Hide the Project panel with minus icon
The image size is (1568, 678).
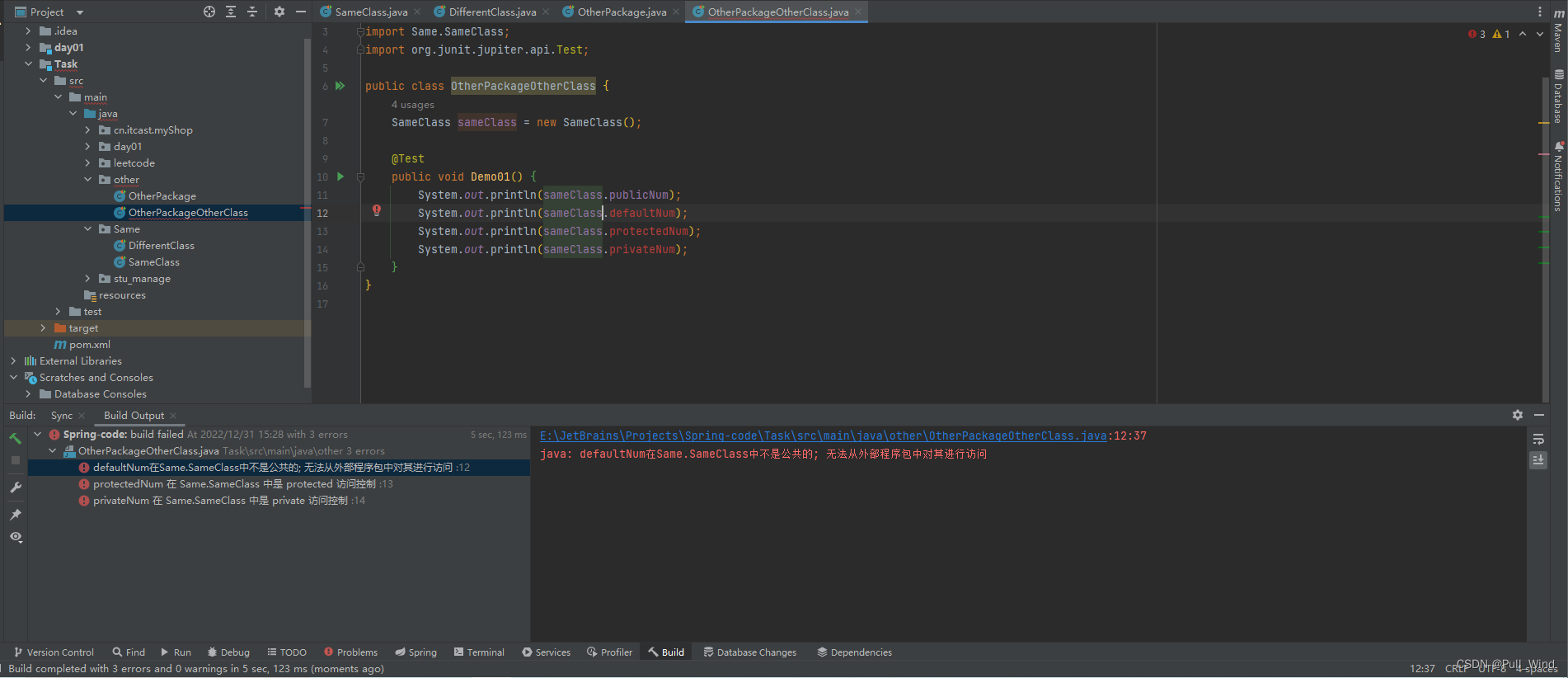(301, 12)
